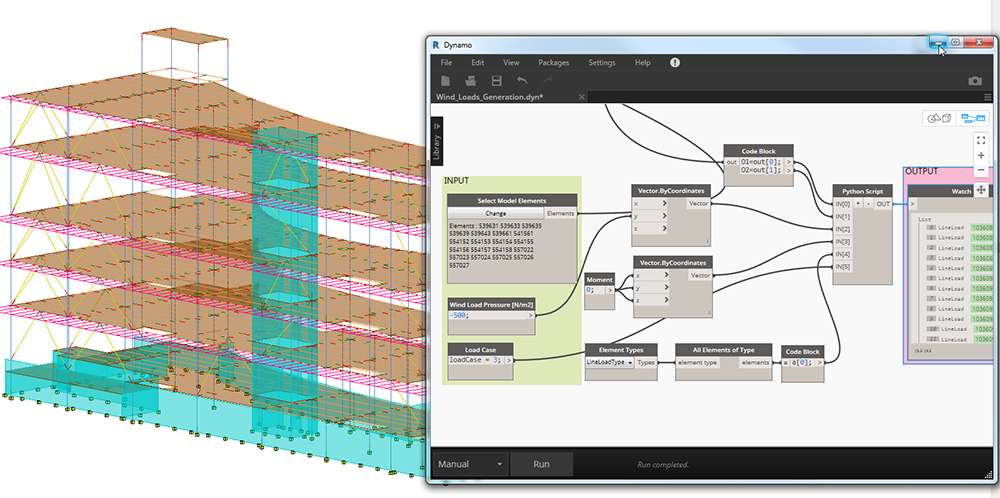Click the zoom to fit icon
This screenshot has width=1000, height=498.
click(981, 140)
